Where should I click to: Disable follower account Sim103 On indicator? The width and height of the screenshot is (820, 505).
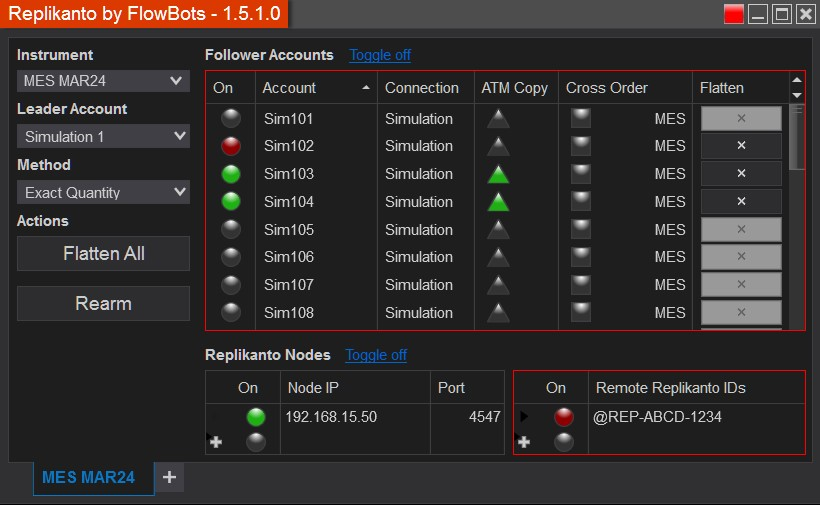coord(231,174)
